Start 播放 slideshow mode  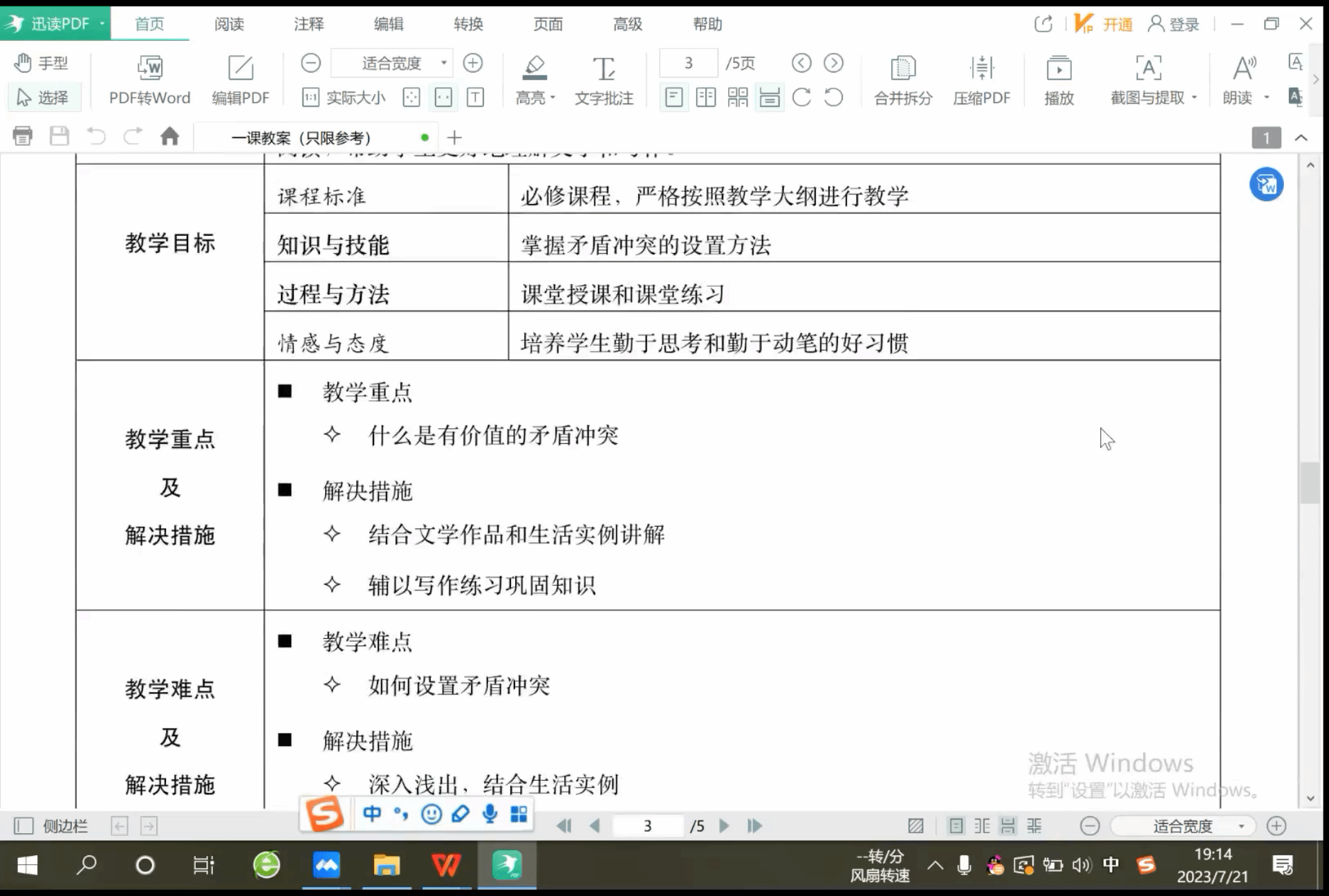click(x=1058, y=68)
